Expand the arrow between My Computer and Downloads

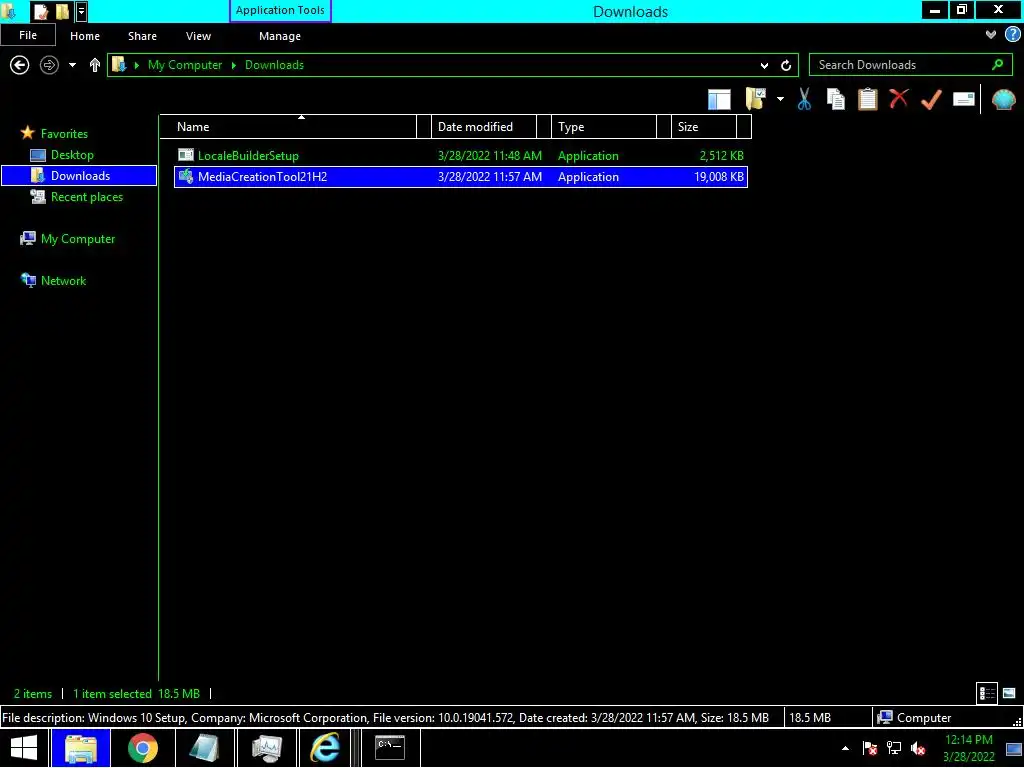coord(234,65)
